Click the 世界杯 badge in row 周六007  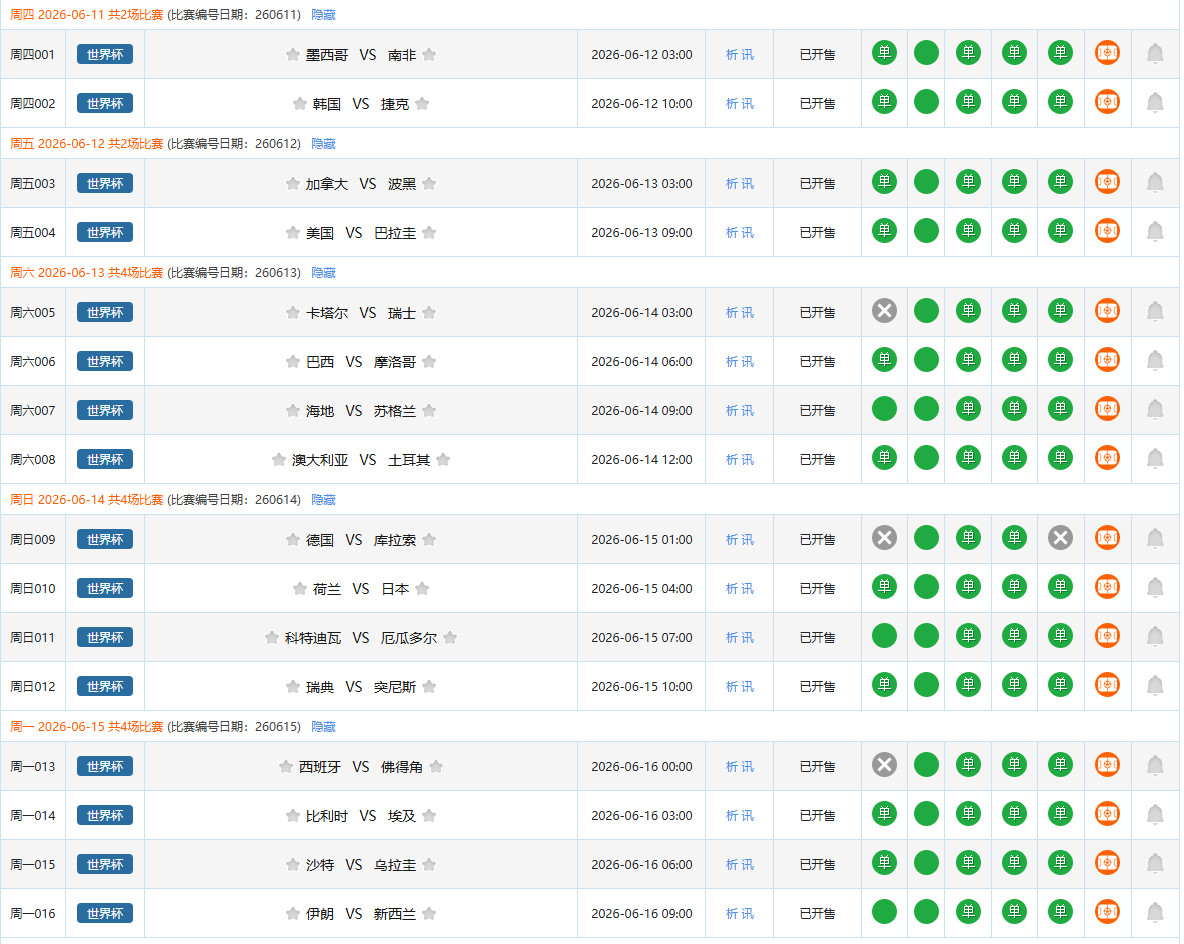click(x=105, y=410)
